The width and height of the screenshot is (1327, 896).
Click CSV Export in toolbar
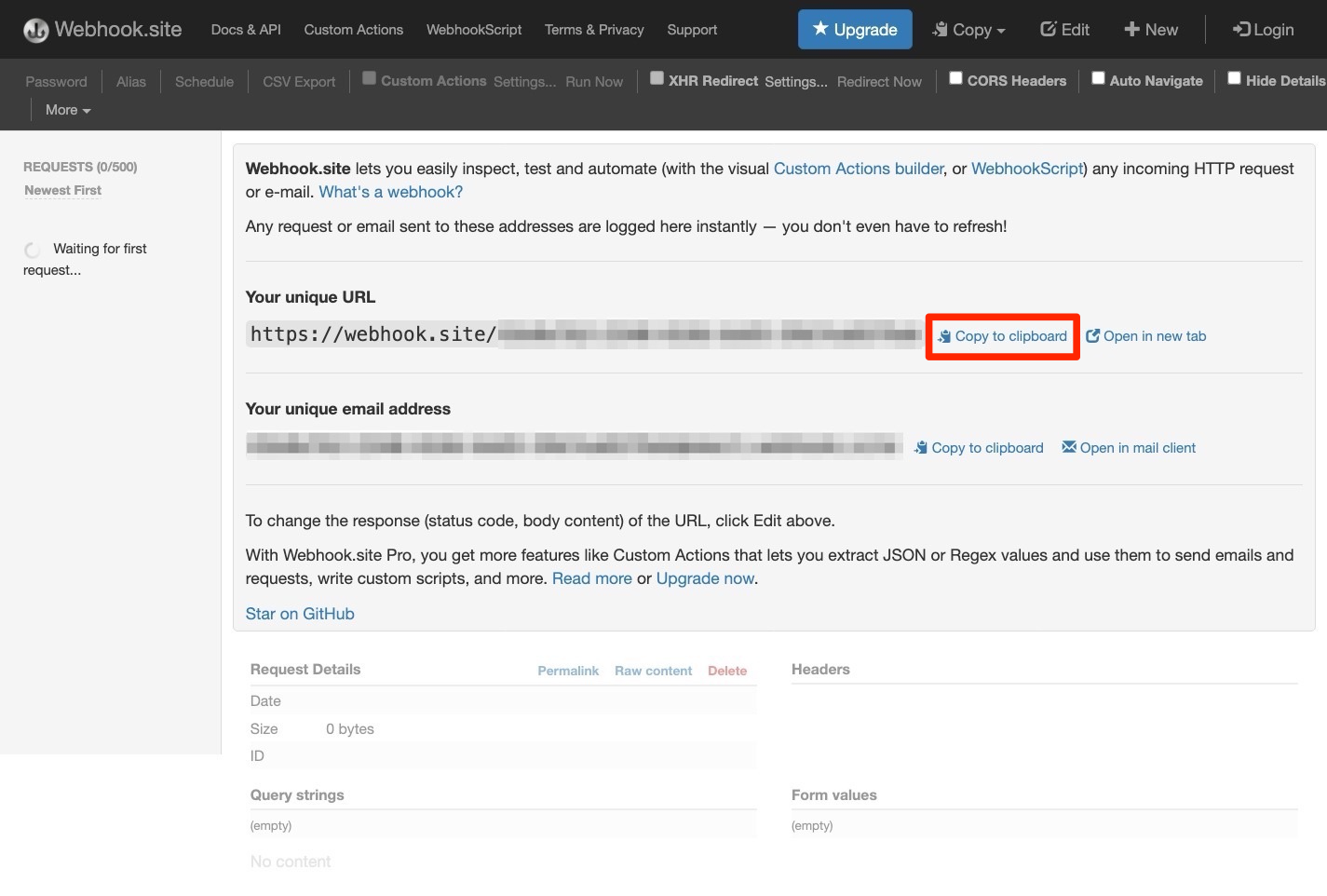click(x=299, y=82)
